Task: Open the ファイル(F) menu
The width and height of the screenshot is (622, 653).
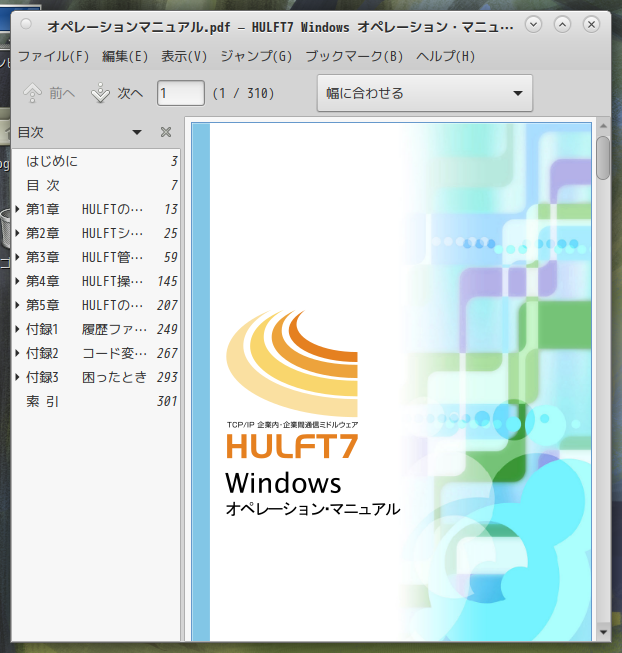Action: (53, 56)
